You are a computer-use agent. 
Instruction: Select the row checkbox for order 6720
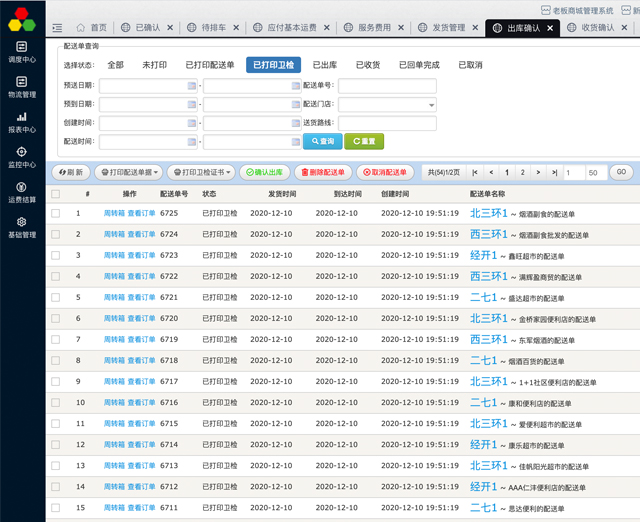click(x=56, y=319)
